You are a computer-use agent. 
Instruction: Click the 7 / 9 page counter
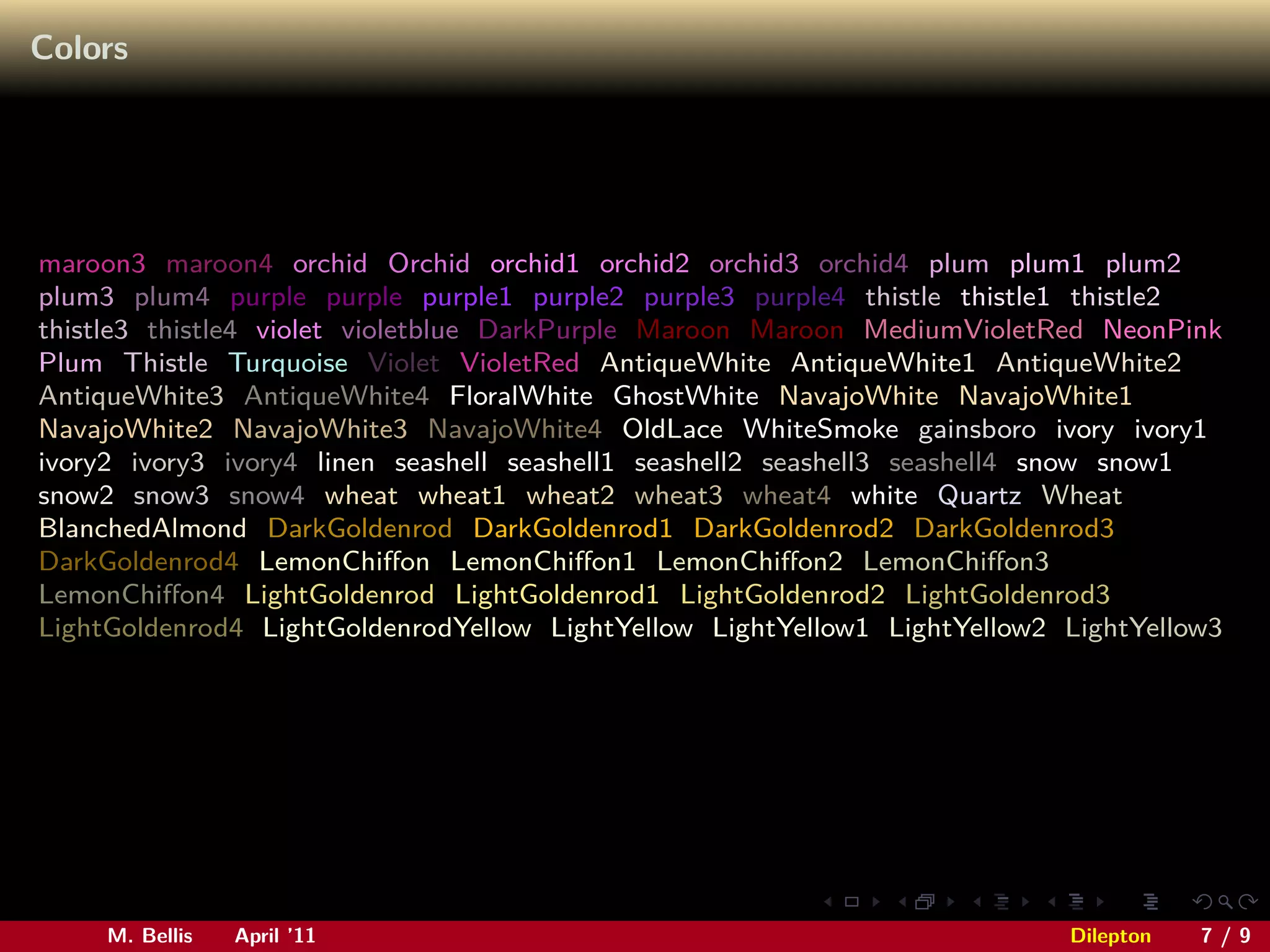click(x=1225, y=935)
